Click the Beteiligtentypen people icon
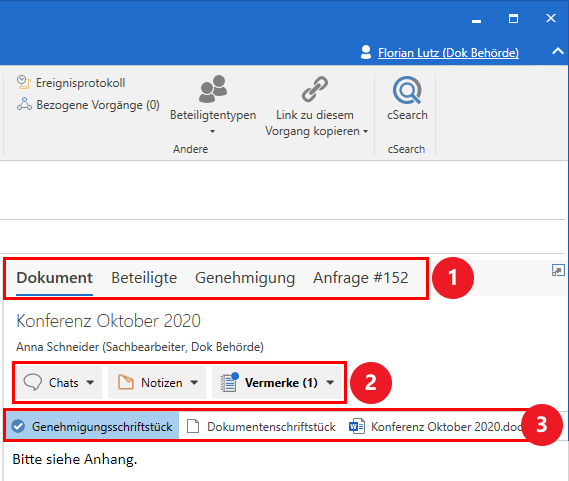 pyautogui.click(x=213, y=89)
